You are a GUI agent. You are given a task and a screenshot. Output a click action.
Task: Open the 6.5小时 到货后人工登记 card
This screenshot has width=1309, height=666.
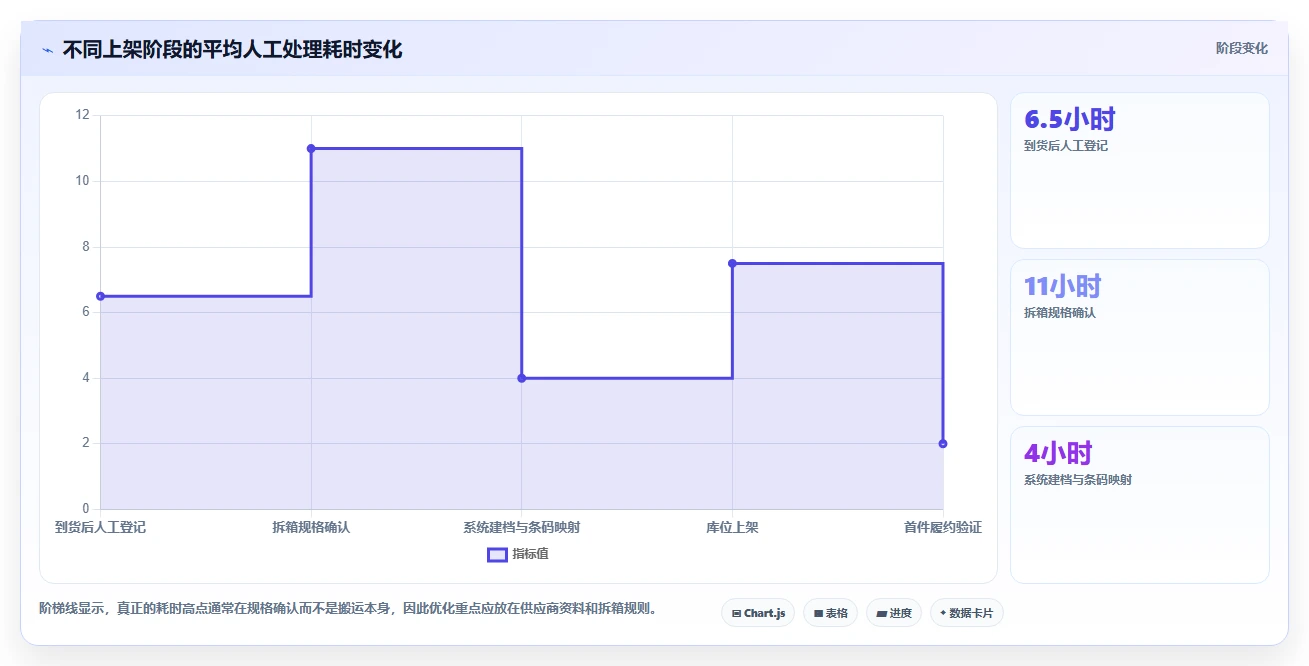(1140, 171)
